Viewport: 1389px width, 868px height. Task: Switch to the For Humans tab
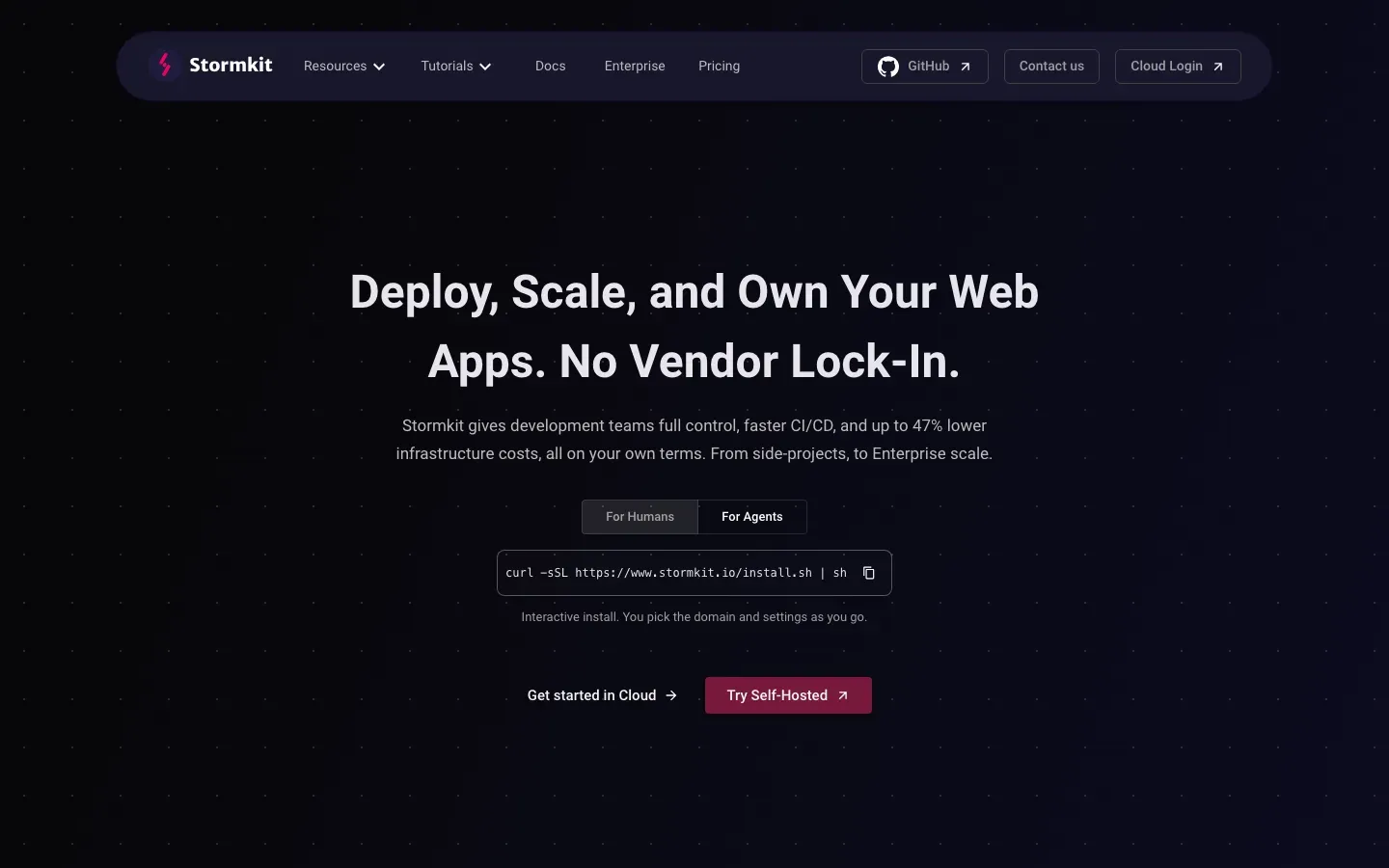point(640,517)
